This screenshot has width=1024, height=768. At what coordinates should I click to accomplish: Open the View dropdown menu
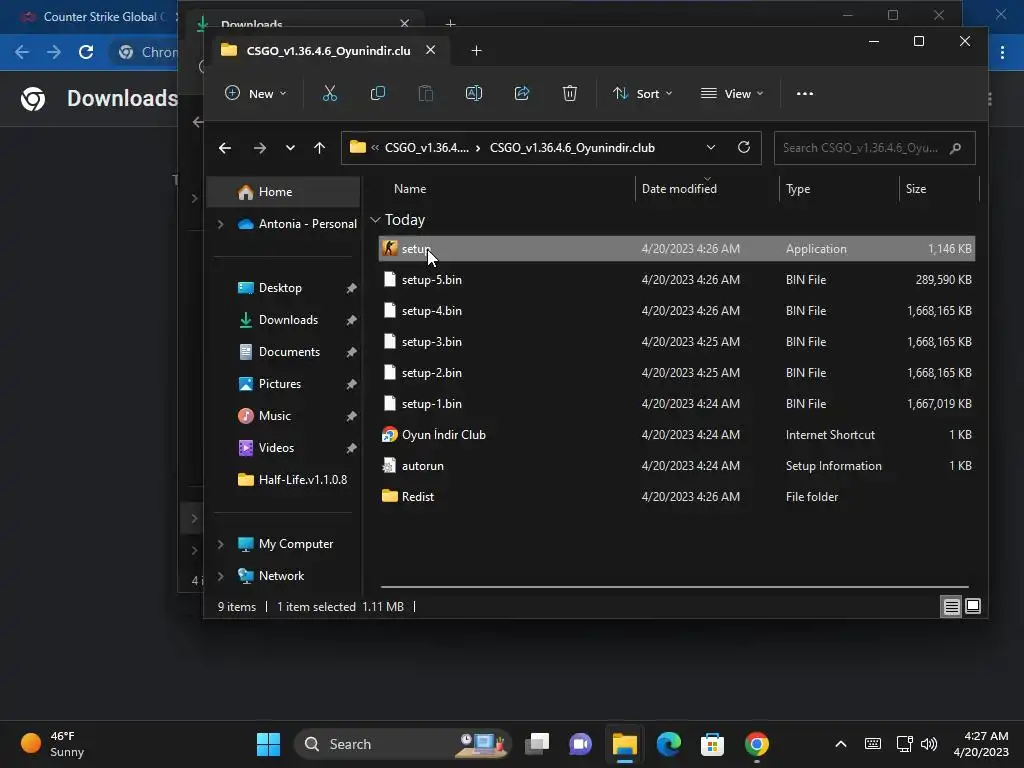coord(732,93)
